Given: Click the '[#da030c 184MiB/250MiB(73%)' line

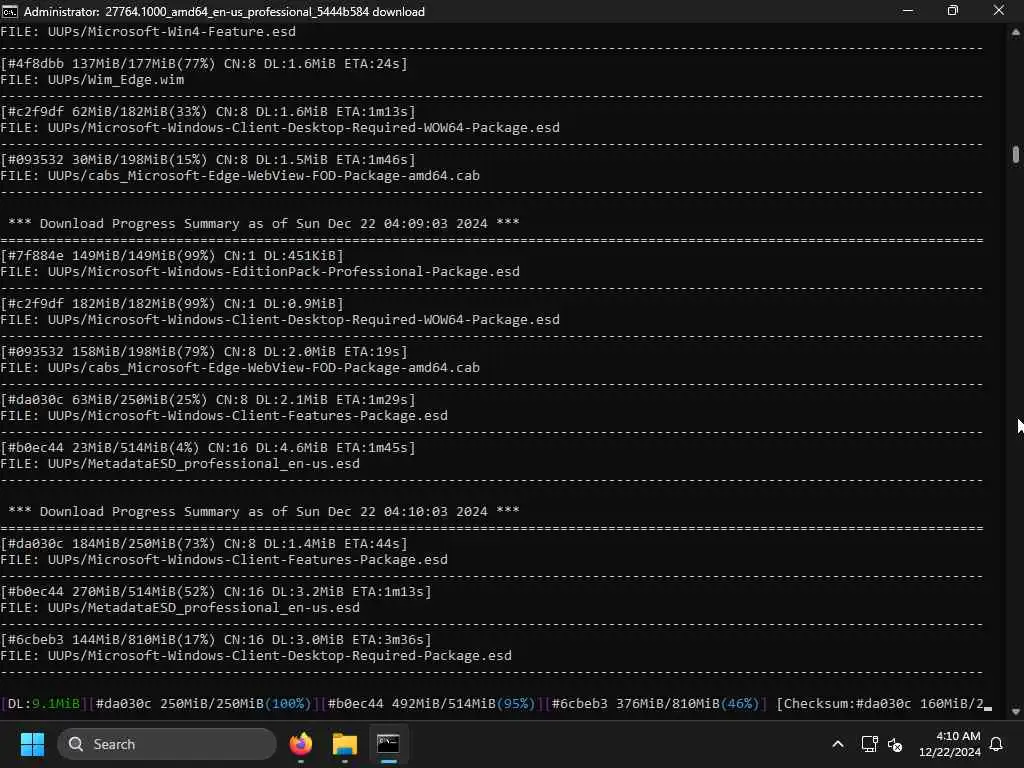Looking at the screenshot, I should click(x=204, y=543).
